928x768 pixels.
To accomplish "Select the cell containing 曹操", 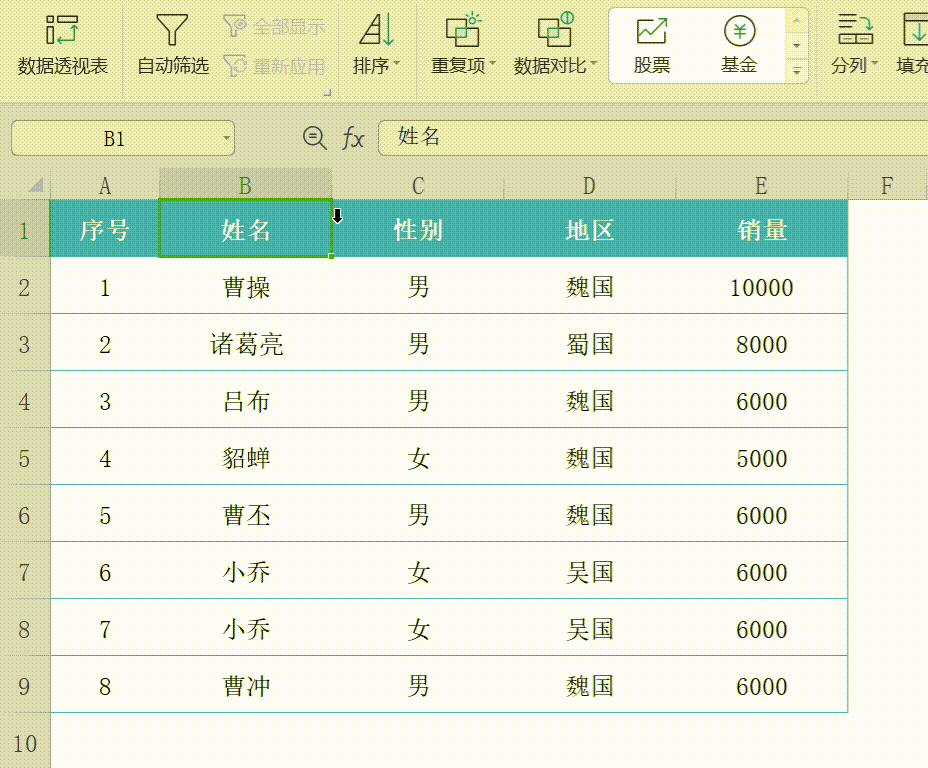I will (x=245, y=287).
